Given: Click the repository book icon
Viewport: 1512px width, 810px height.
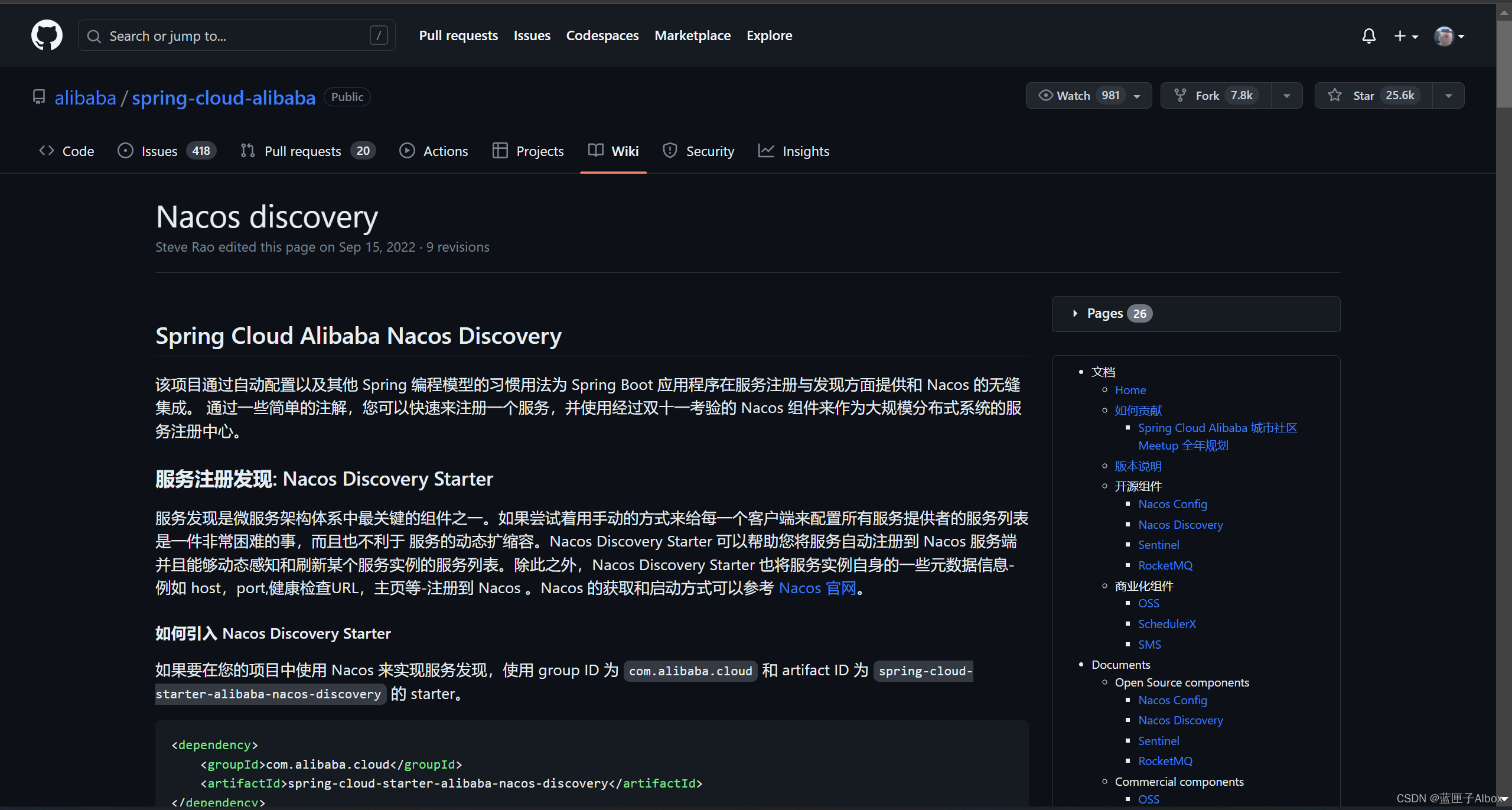Looking at the screenshot, I should coord(39,97).
